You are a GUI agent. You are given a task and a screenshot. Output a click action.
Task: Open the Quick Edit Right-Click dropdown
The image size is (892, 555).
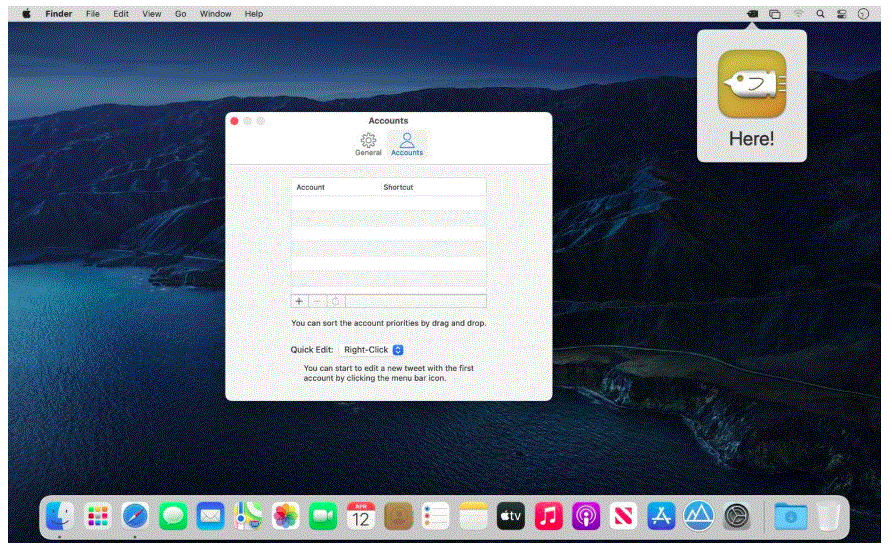(372, 350)
